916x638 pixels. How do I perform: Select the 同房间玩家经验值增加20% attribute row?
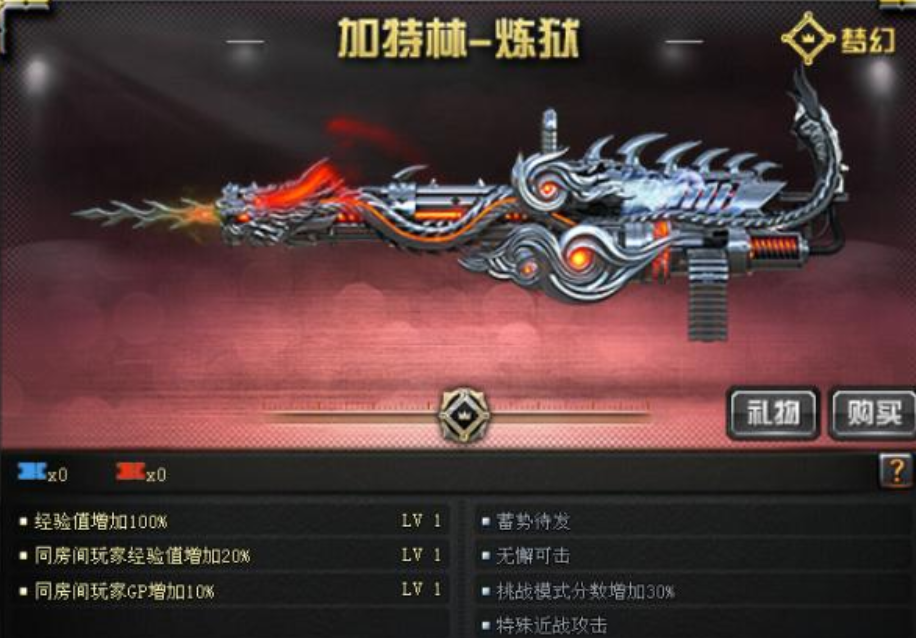click(x=232, y=555)
